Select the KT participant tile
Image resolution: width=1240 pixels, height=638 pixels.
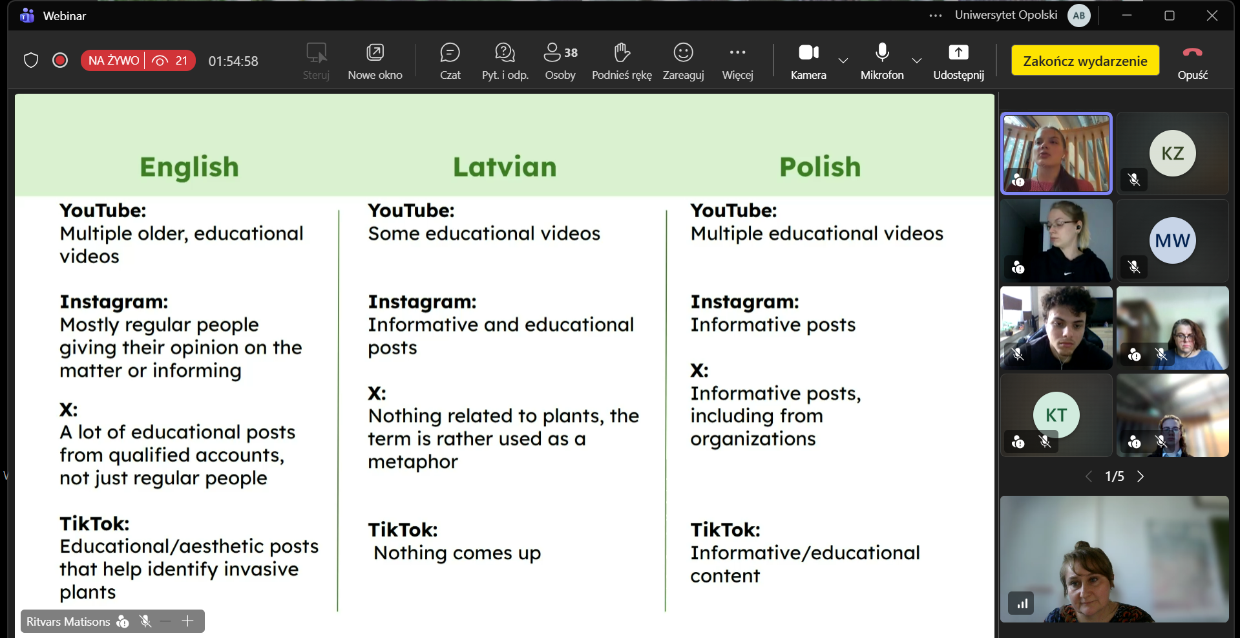tap(1057, 415)
